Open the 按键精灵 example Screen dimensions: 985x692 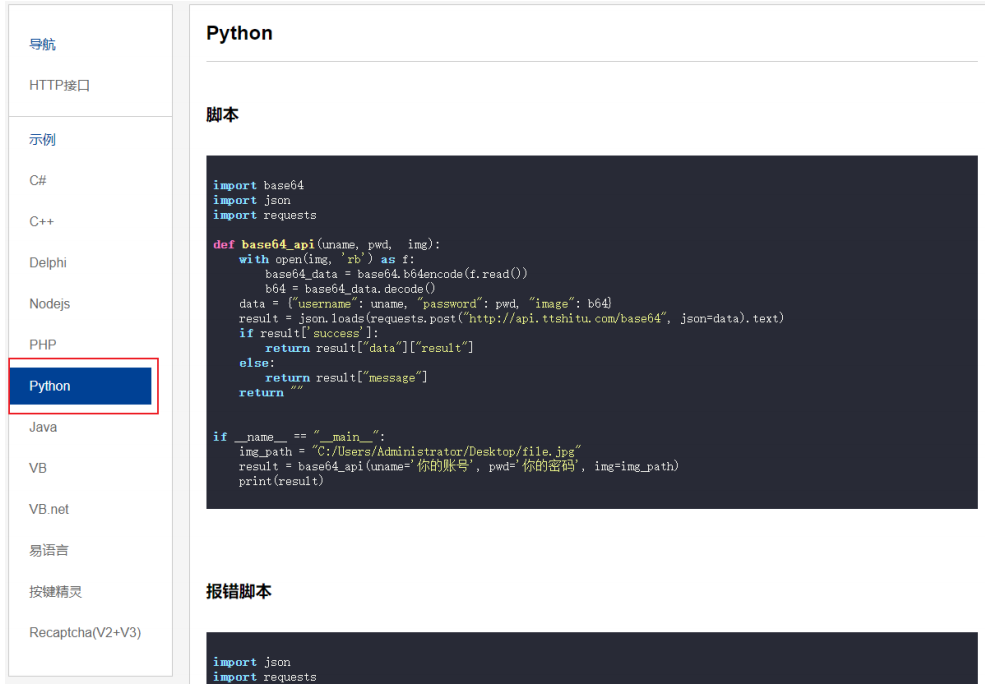pos(55,592)
